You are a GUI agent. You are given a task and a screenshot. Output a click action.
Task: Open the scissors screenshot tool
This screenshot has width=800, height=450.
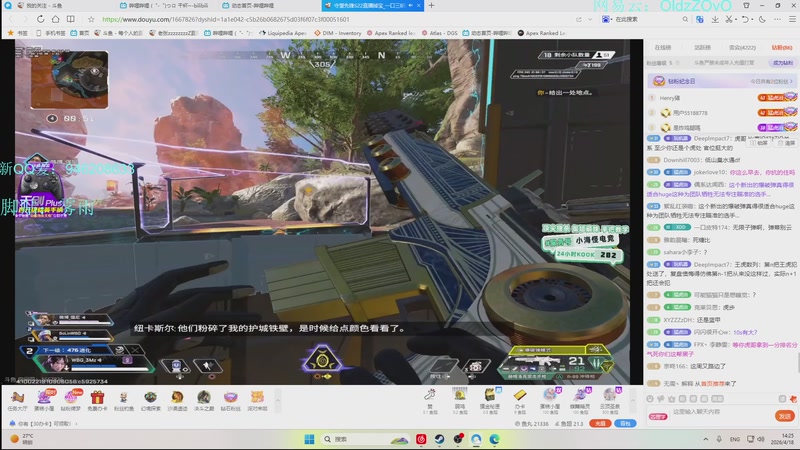729,19
